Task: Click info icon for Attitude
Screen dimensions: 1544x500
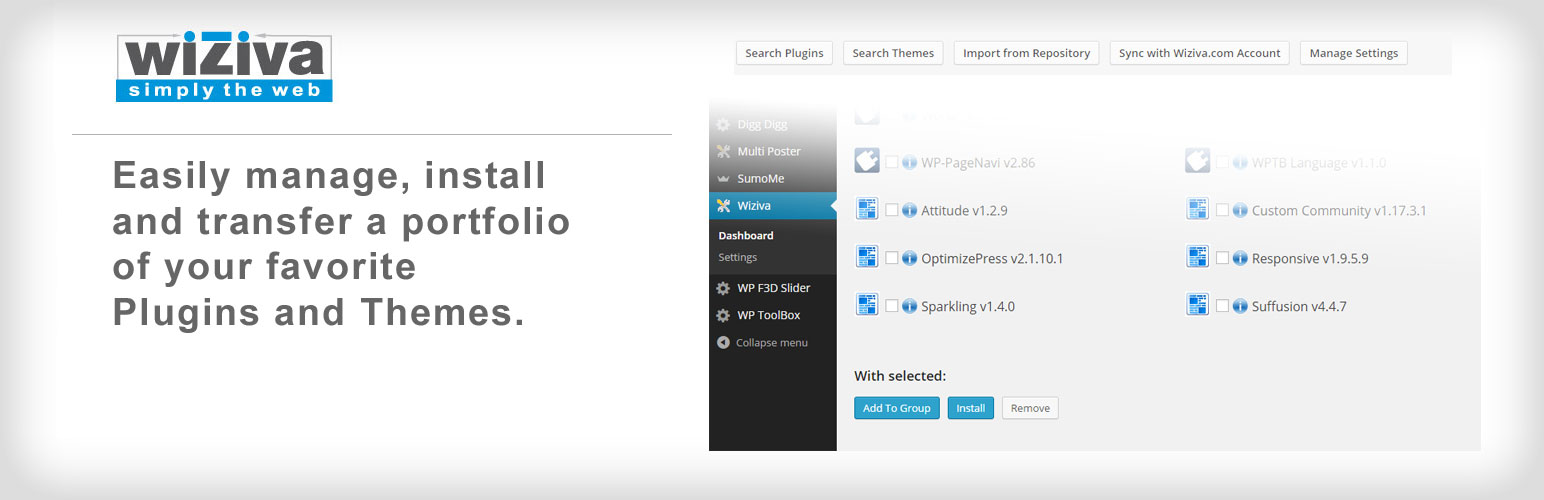Action: tap(909, 210)
